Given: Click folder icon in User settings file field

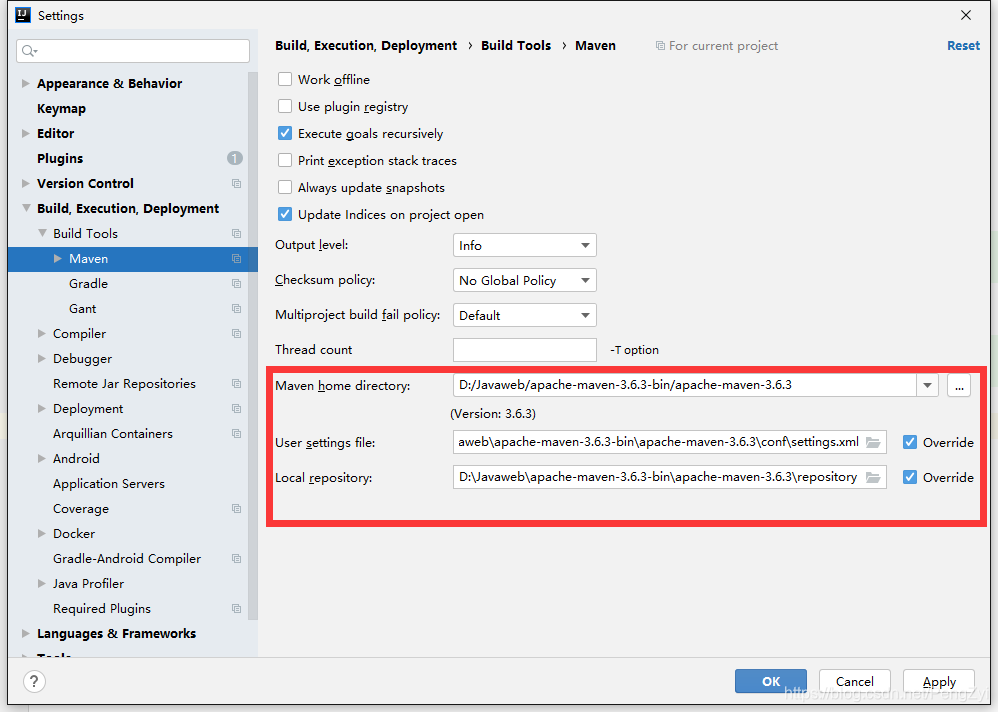Looking at the screenshot, I should coord(873,442).
